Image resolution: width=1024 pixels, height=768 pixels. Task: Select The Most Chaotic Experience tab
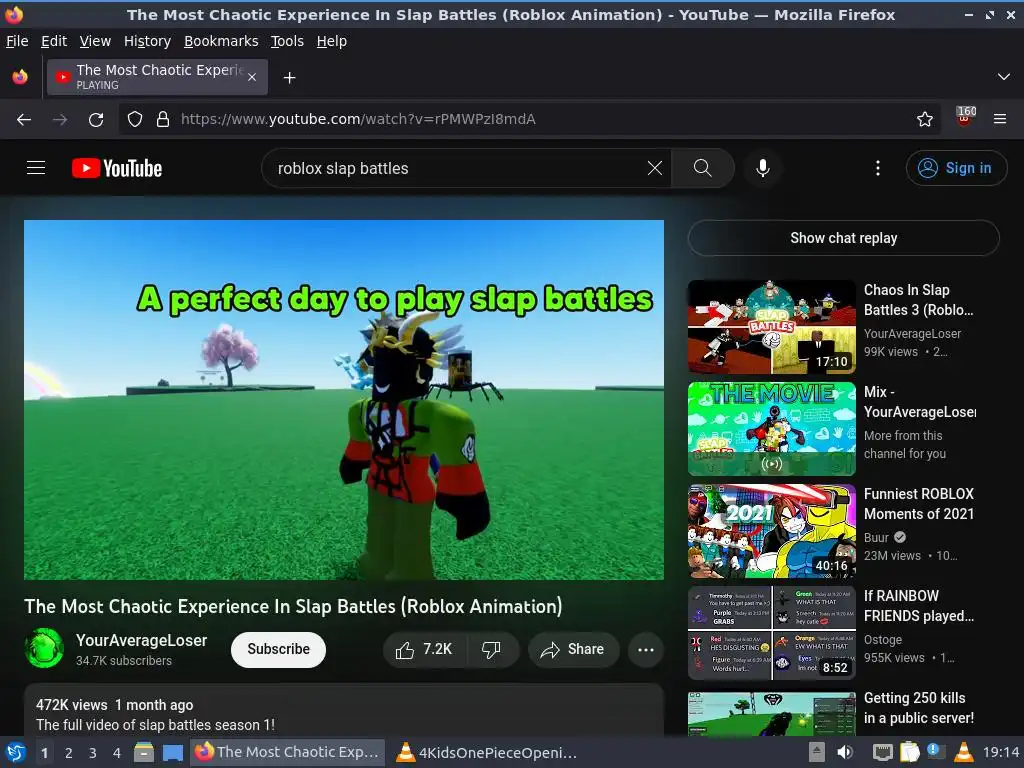[x=157, y=77]
